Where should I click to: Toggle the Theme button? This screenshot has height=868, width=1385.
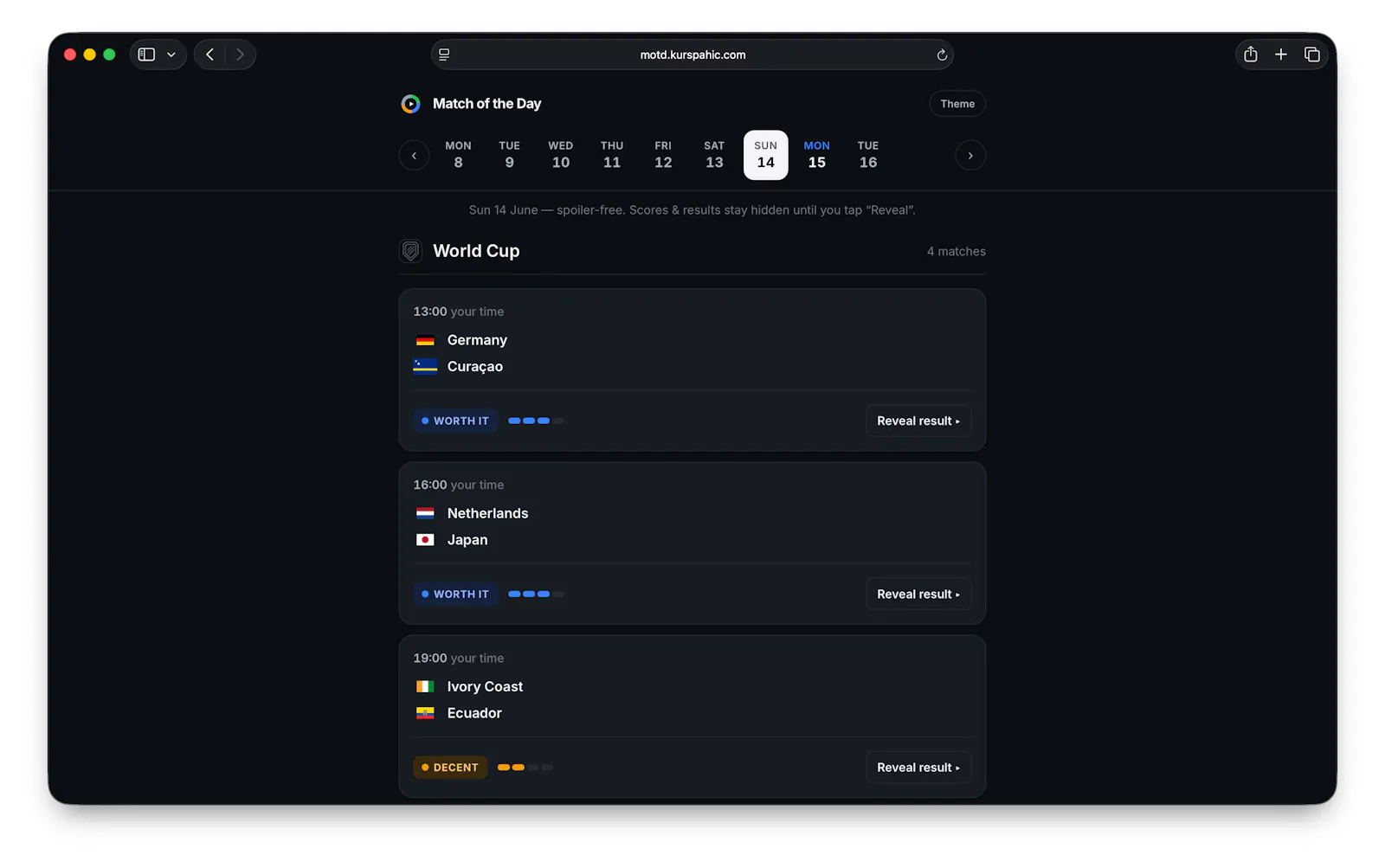[957, 104]
